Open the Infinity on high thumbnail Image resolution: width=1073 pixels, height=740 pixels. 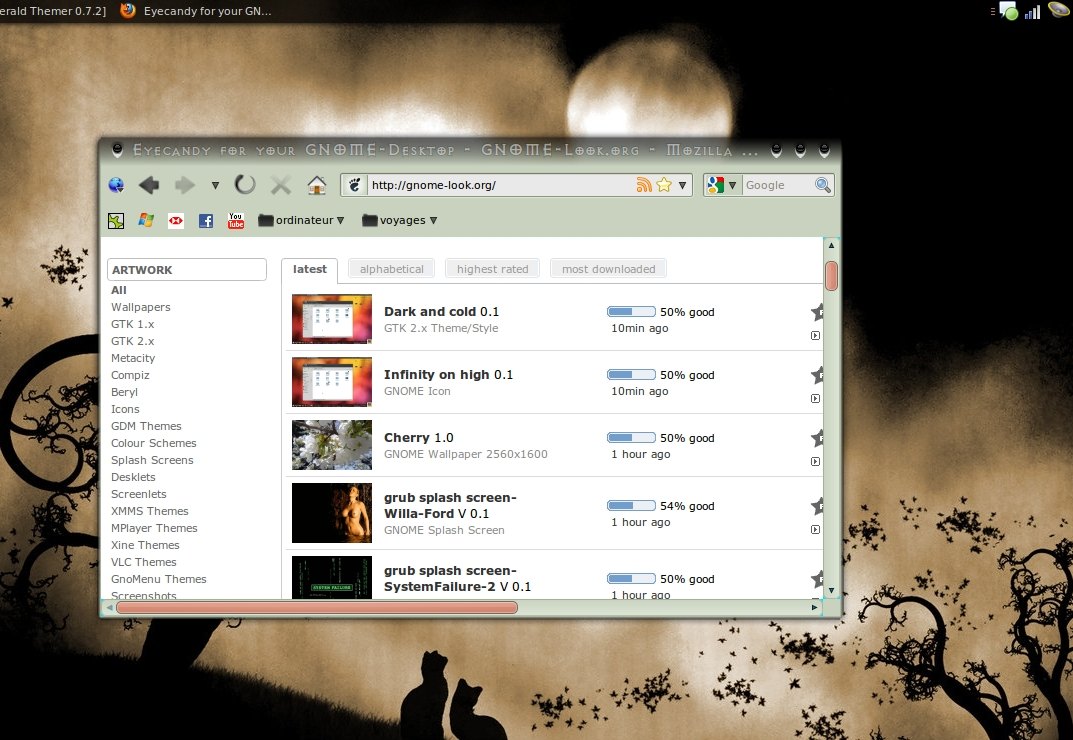tap(332, 382)
